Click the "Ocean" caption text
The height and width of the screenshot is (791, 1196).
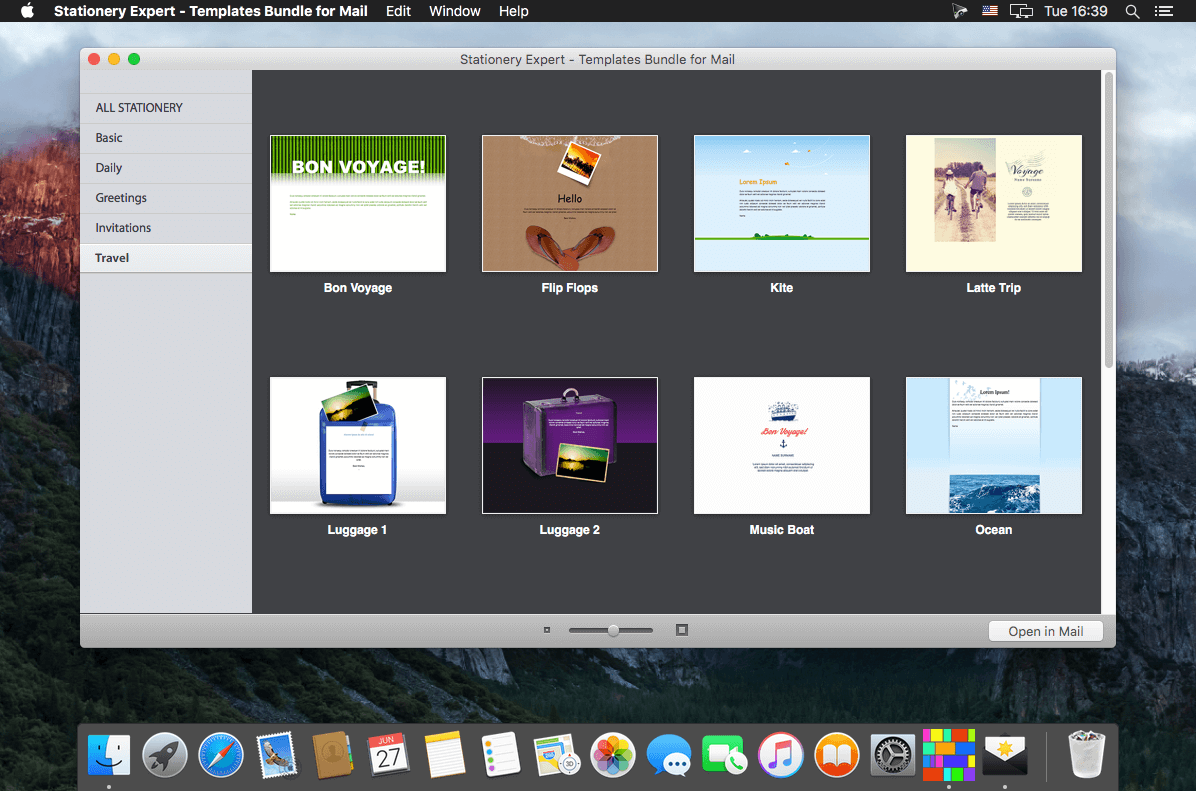(x=994, y=529)
